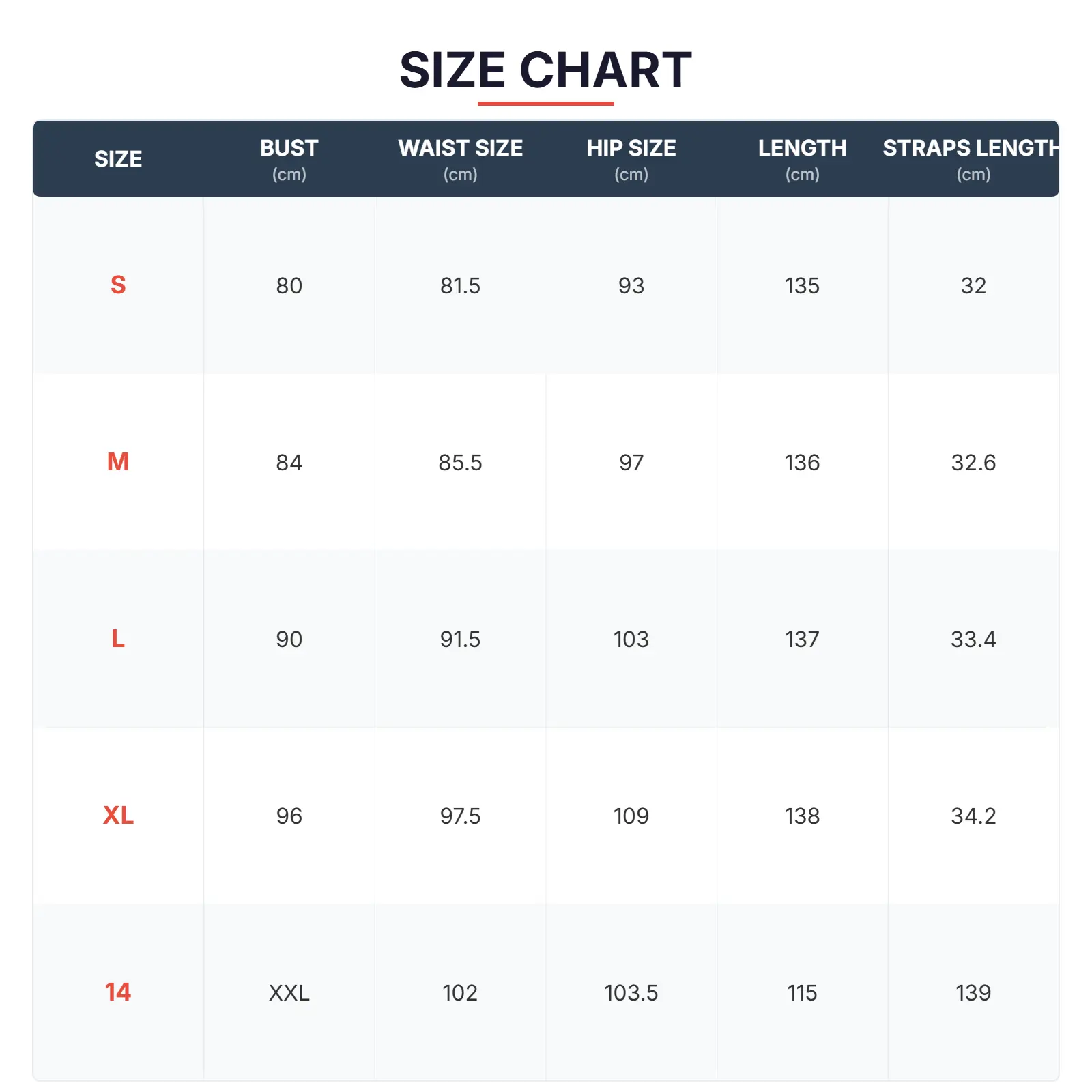Click the LENGTH (cm) column header
The image size is (1092, 1092).
pos(802,159)
